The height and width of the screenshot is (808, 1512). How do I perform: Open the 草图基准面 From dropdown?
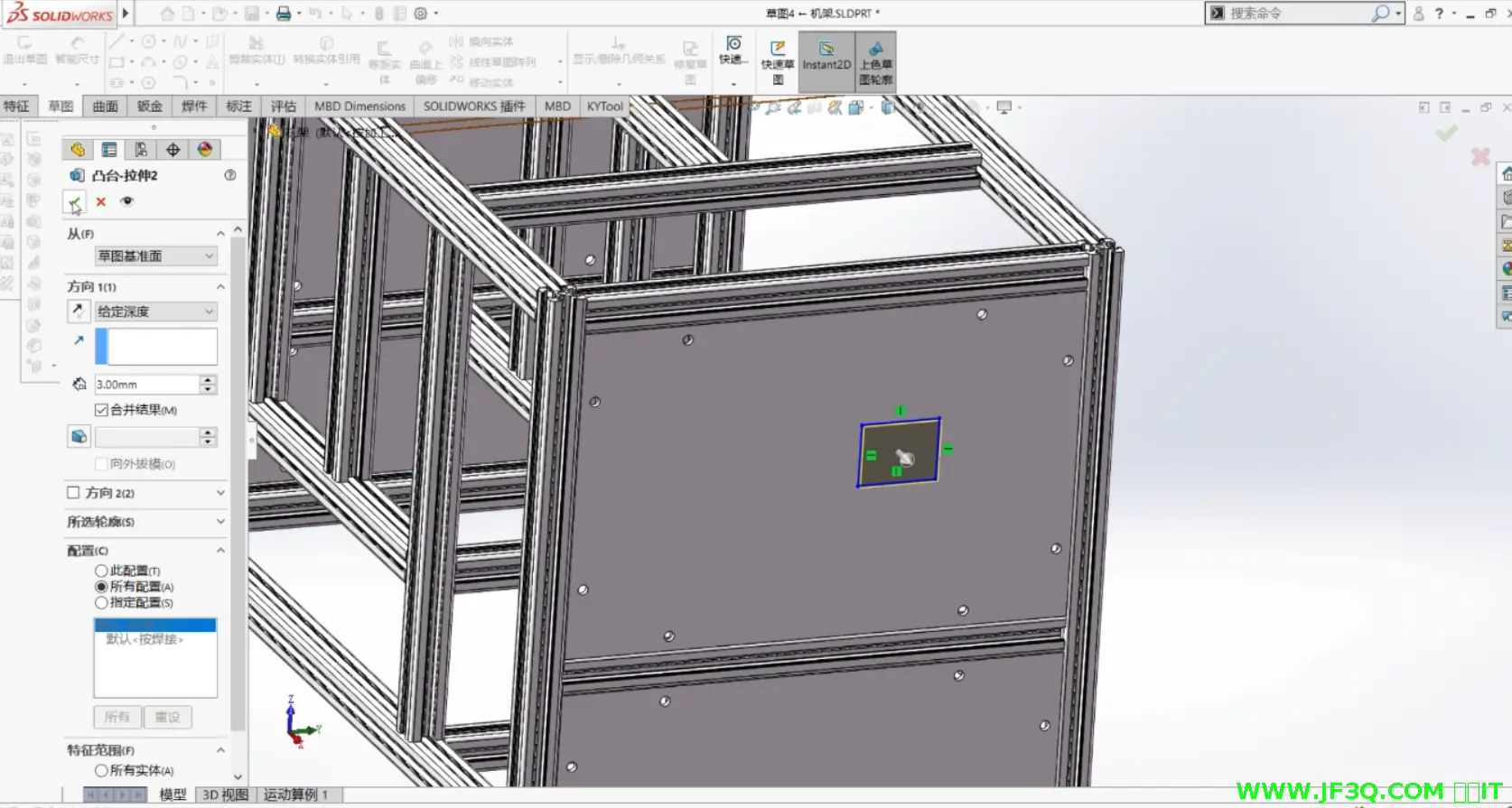155,256
